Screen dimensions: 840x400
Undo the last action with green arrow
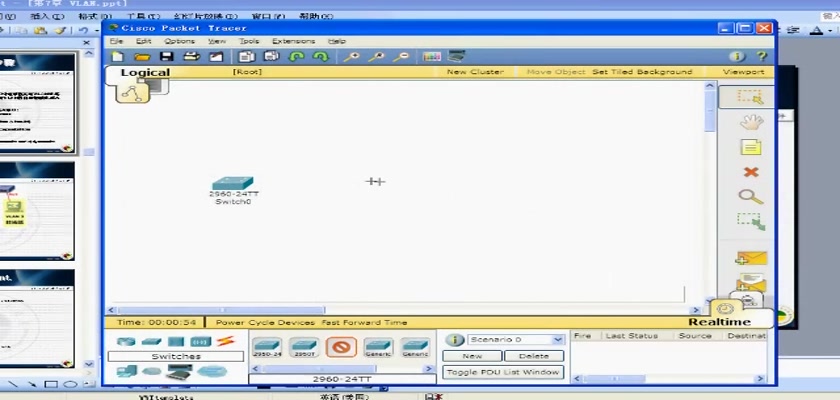click(296, 56)
